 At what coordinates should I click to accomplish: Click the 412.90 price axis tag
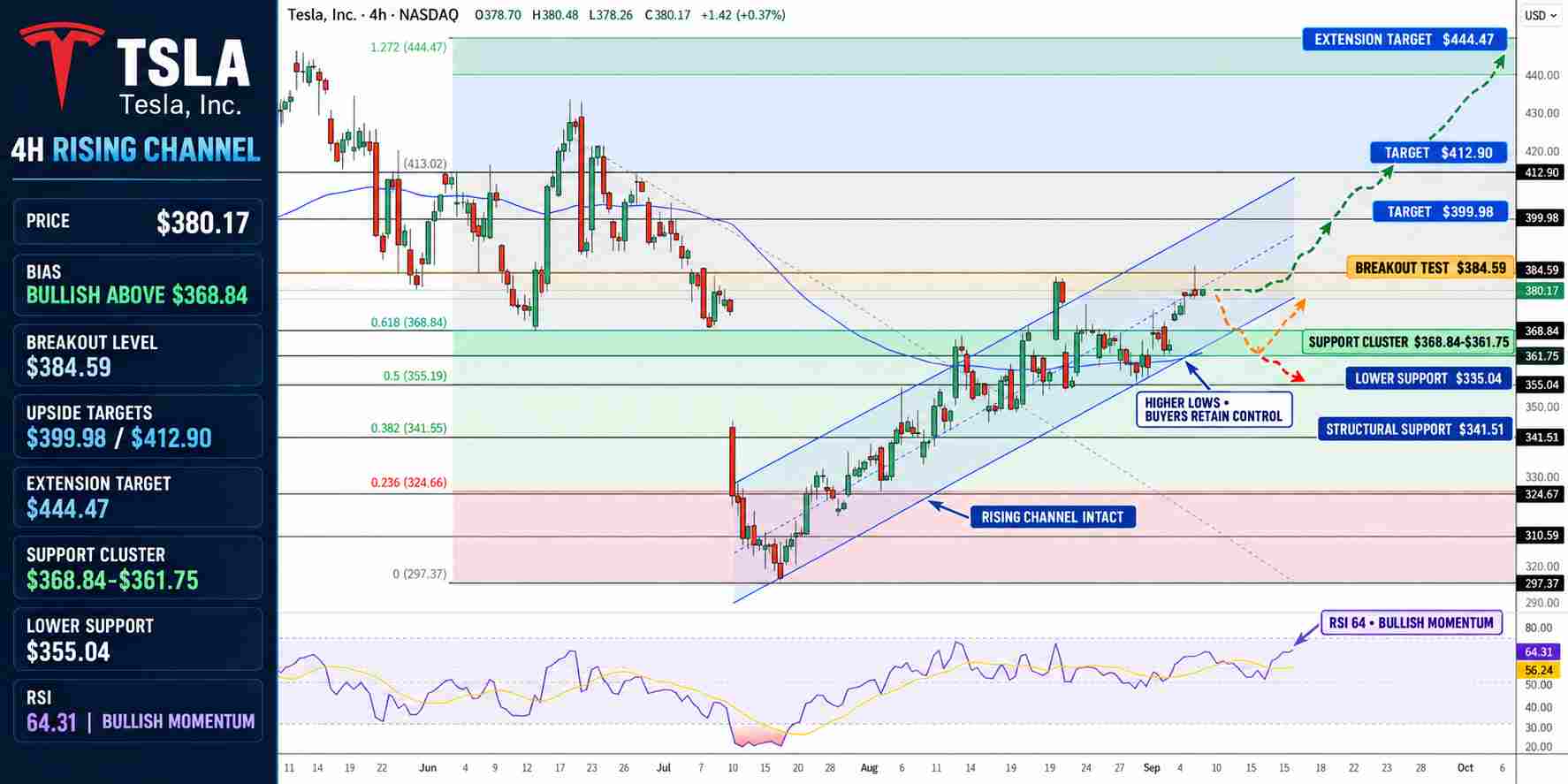coord(1541,172)
